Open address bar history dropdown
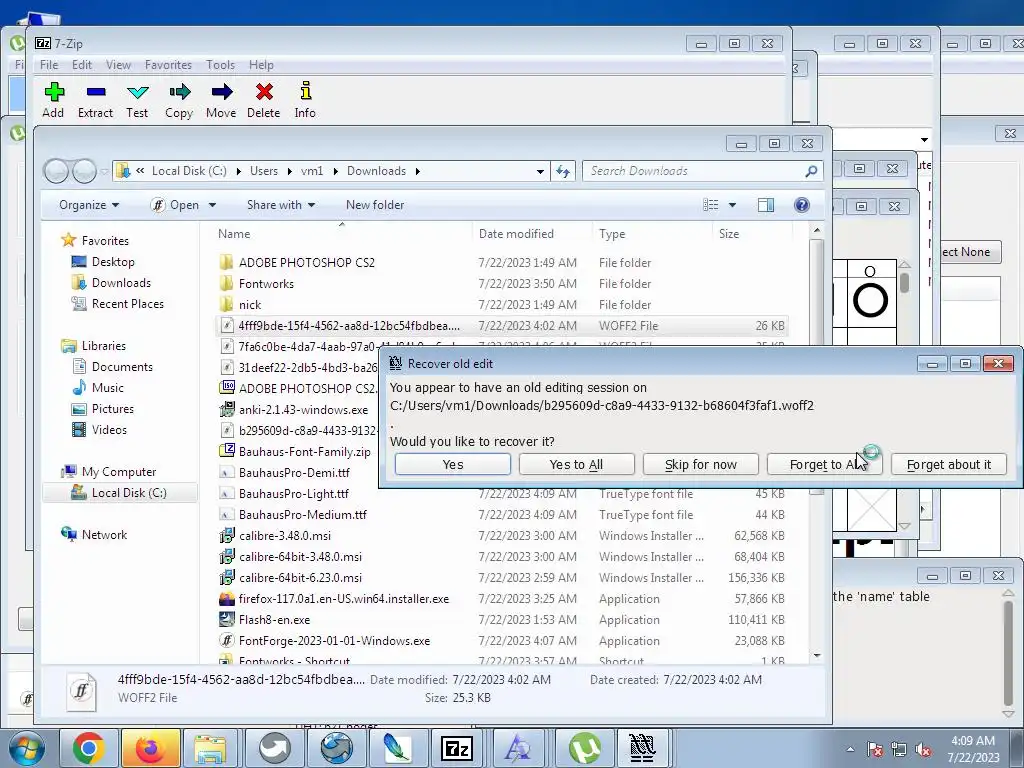1024x768 pixels. click(x=540, y=171)
